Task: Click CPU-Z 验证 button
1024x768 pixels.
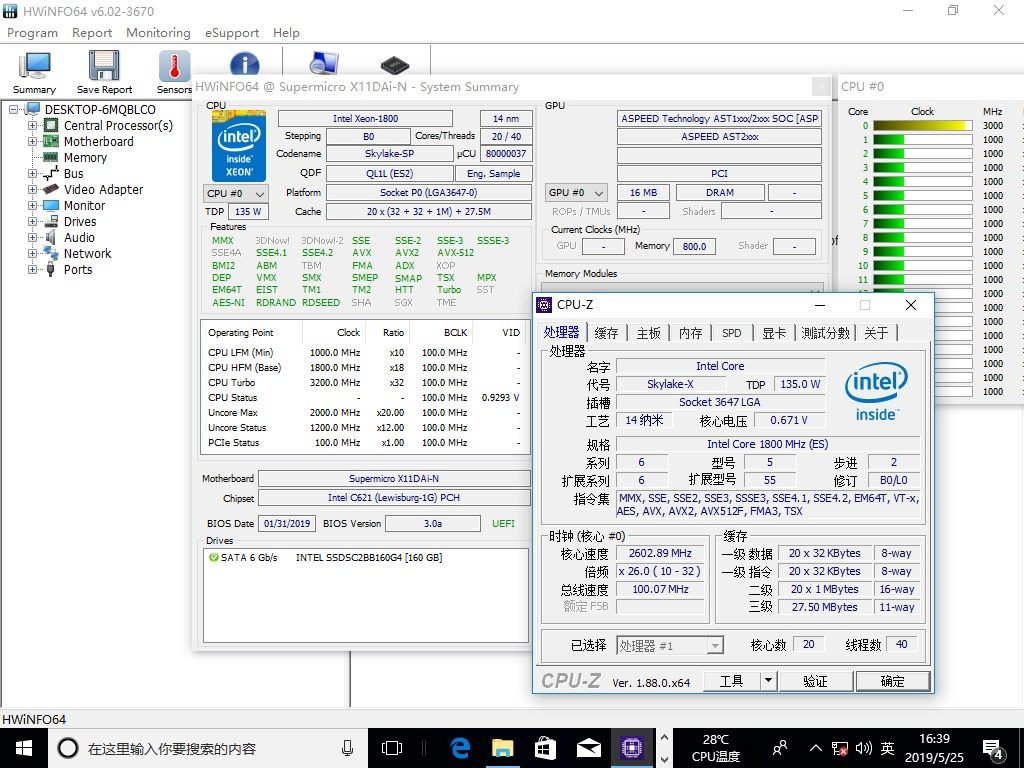Action: (815, 681)
